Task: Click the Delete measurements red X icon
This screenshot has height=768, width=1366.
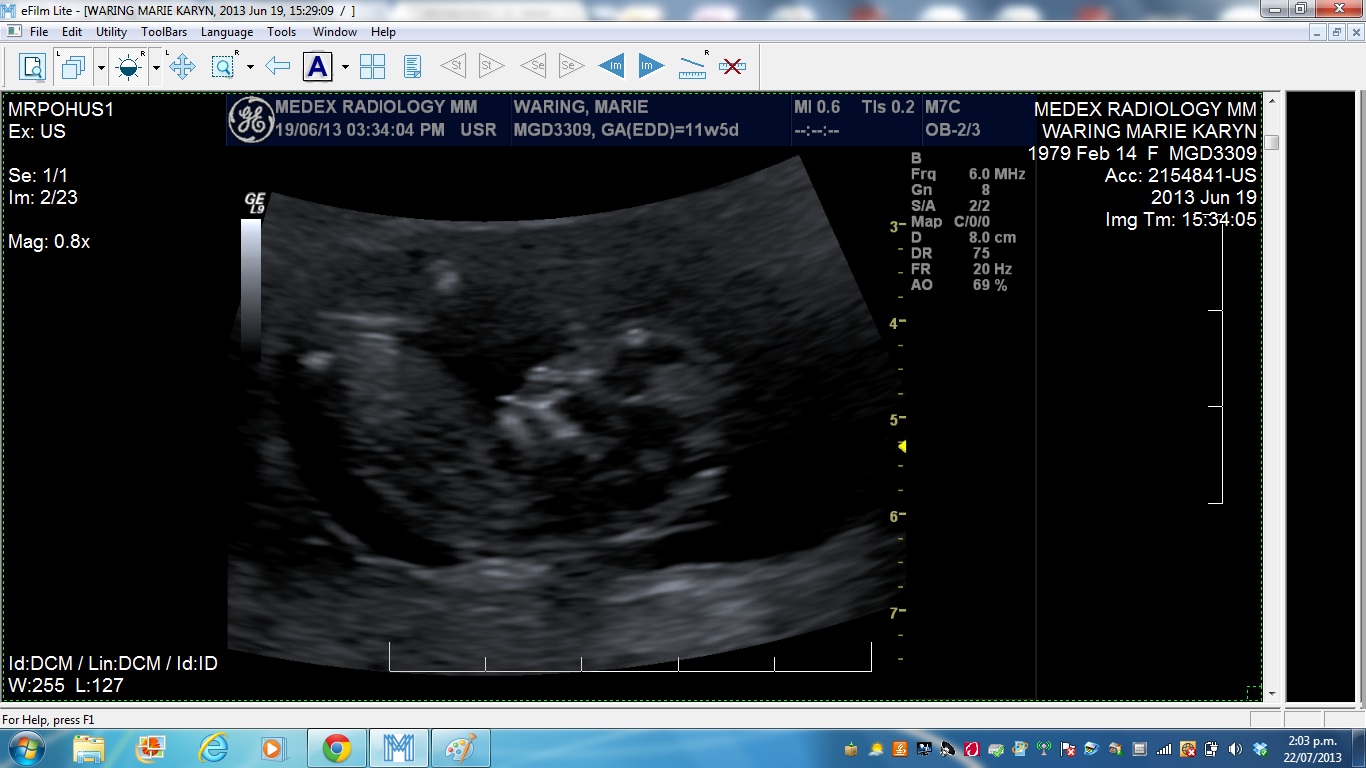Action: click(x=732, y=67)
